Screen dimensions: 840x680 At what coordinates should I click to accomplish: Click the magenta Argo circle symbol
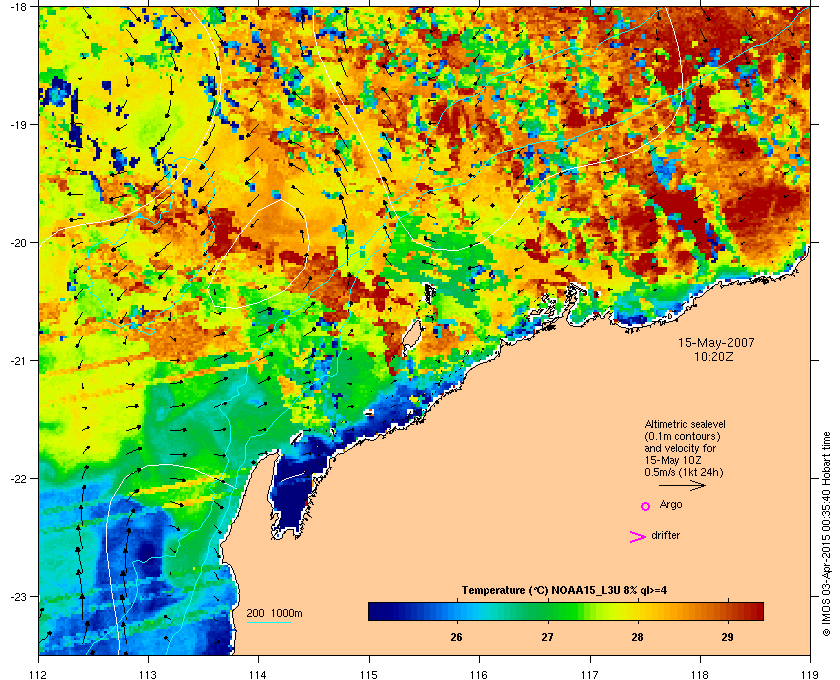click(646, 506)
